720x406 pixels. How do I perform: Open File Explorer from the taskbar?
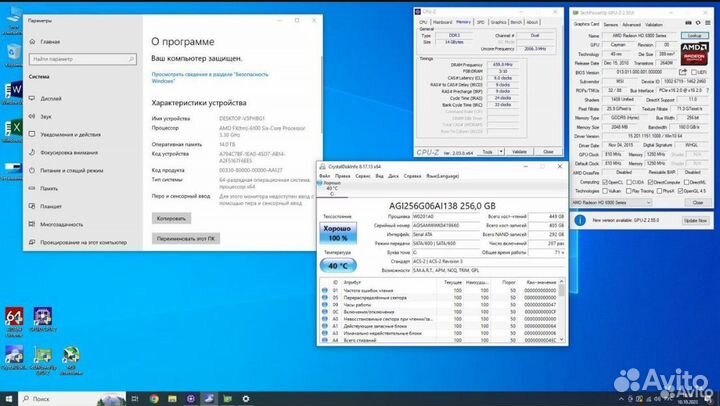pos(172,399)
